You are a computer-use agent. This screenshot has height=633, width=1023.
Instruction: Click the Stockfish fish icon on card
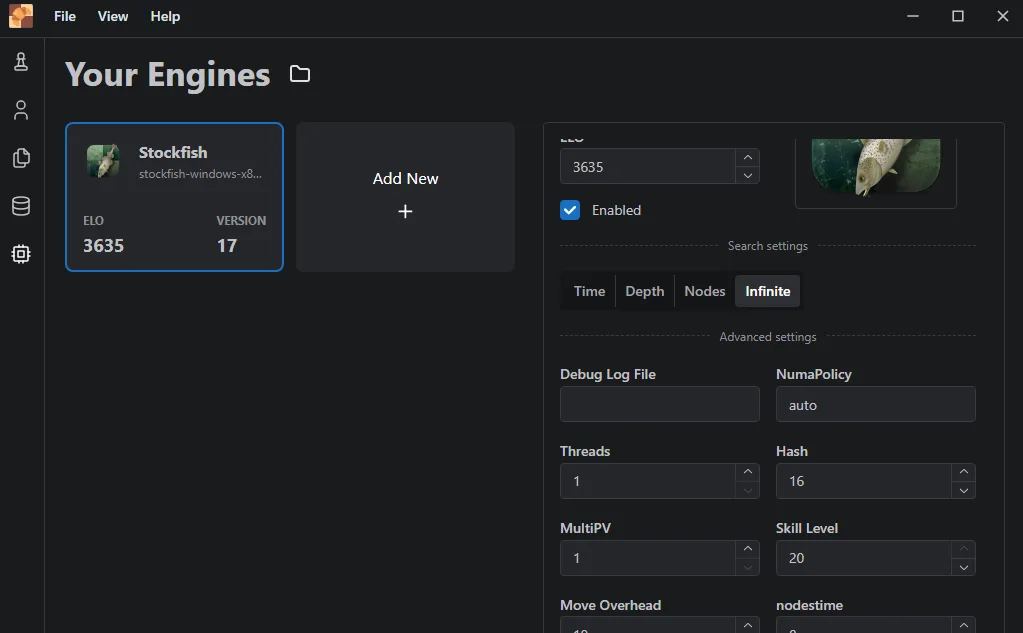coord(103,161)
